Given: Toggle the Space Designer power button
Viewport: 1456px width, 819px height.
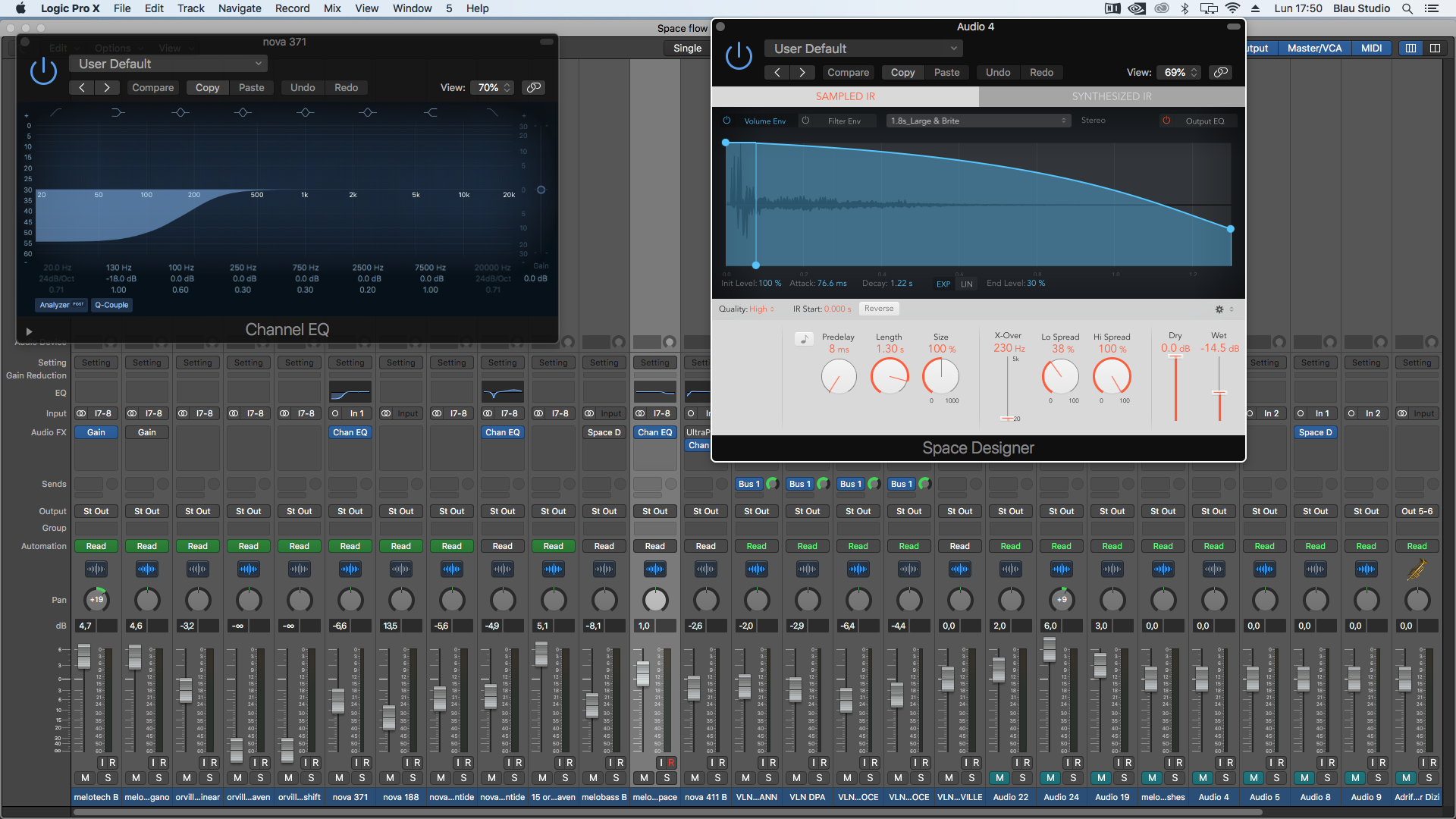Looking at the screenshot, I should (739, 56).
